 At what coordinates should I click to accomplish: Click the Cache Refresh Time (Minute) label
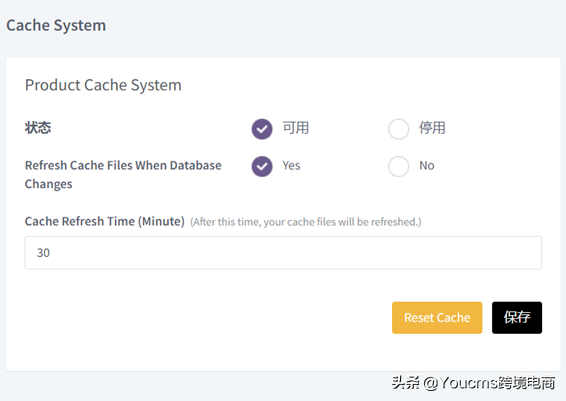click(x=105, y=221)
